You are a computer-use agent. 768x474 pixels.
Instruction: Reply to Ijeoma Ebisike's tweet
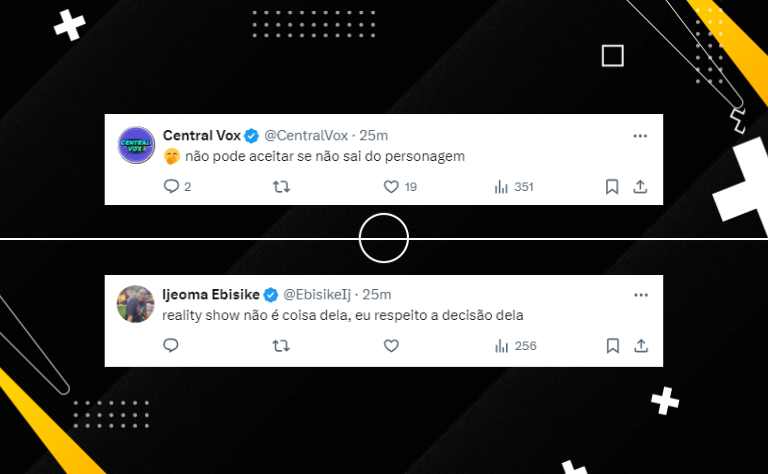[170, 346]
